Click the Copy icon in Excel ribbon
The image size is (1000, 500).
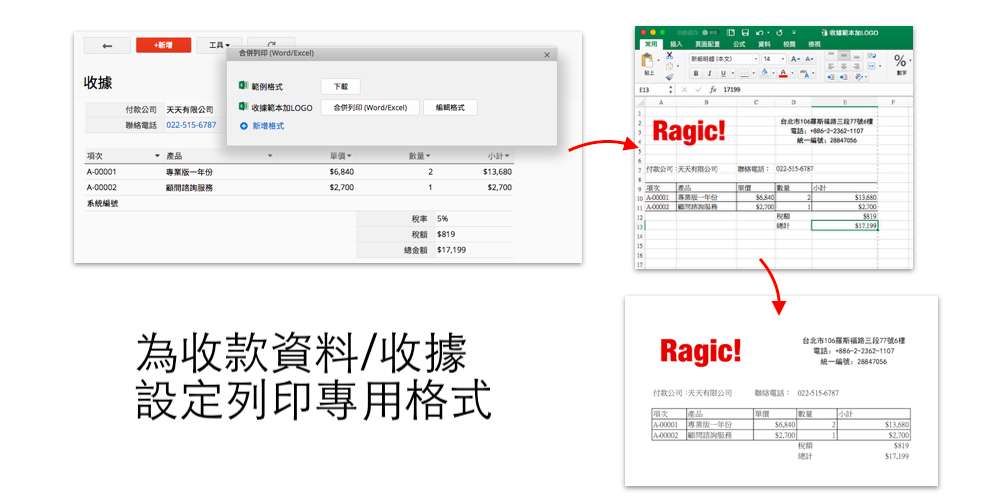tap(669, 66)
